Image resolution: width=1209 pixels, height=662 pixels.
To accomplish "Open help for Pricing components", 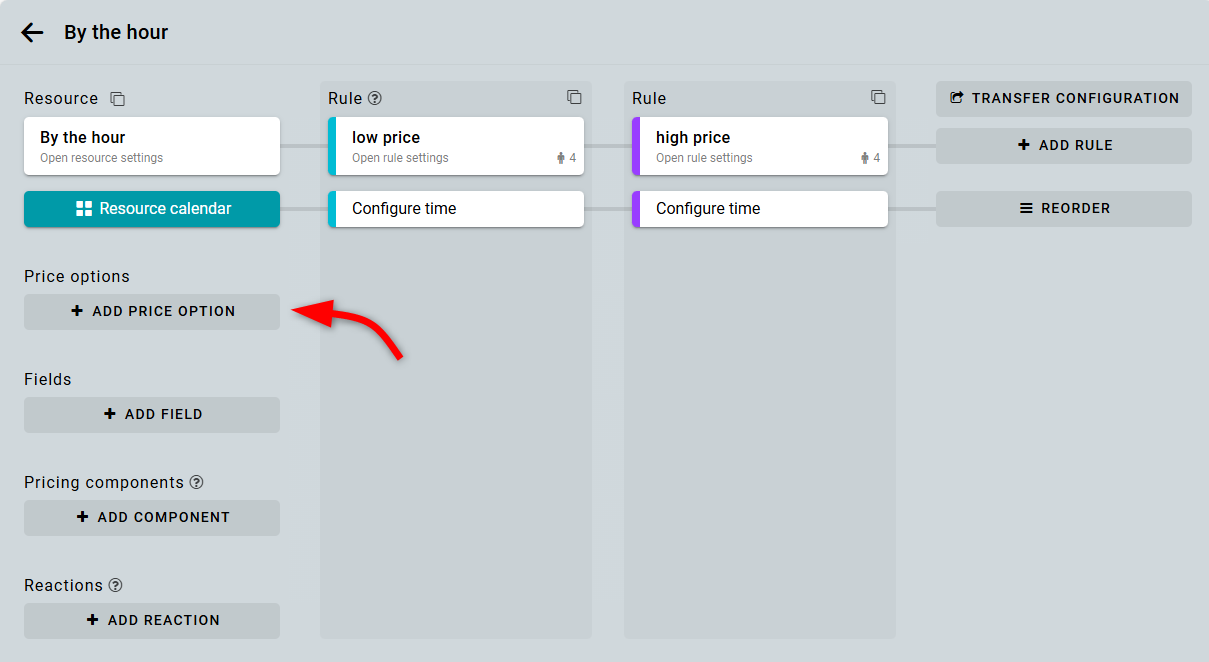I will coord(196,482).
